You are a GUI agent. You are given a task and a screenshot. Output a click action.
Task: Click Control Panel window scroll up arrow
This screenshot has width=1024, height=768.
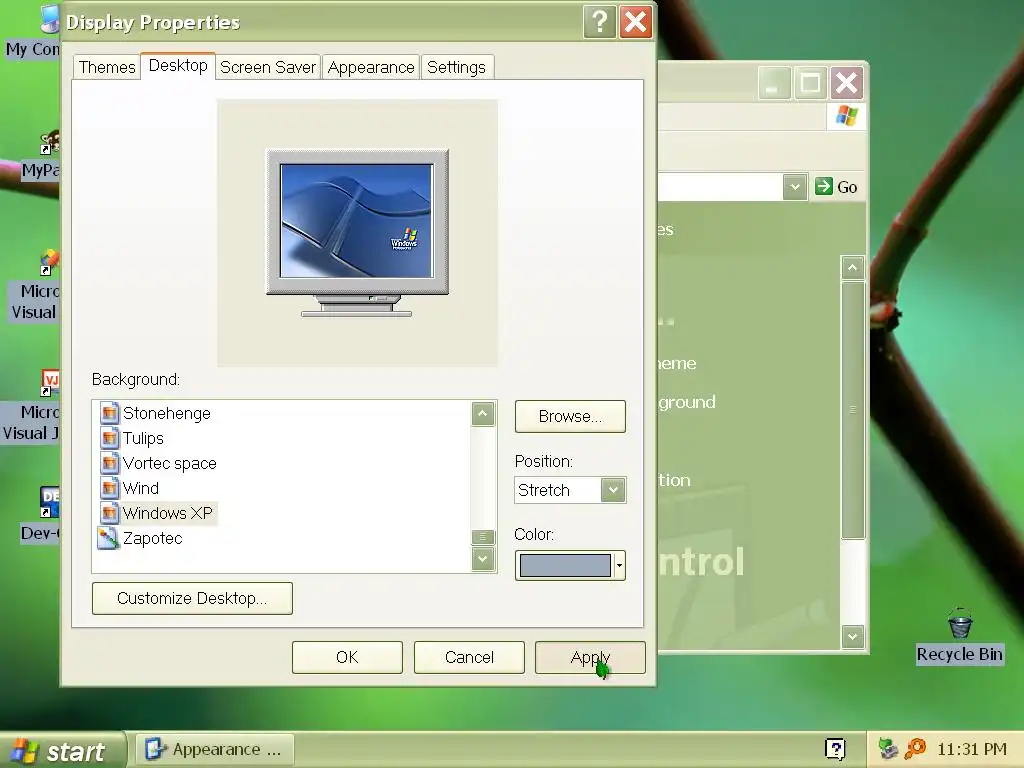pyautogui.click(x=852, y=268)
